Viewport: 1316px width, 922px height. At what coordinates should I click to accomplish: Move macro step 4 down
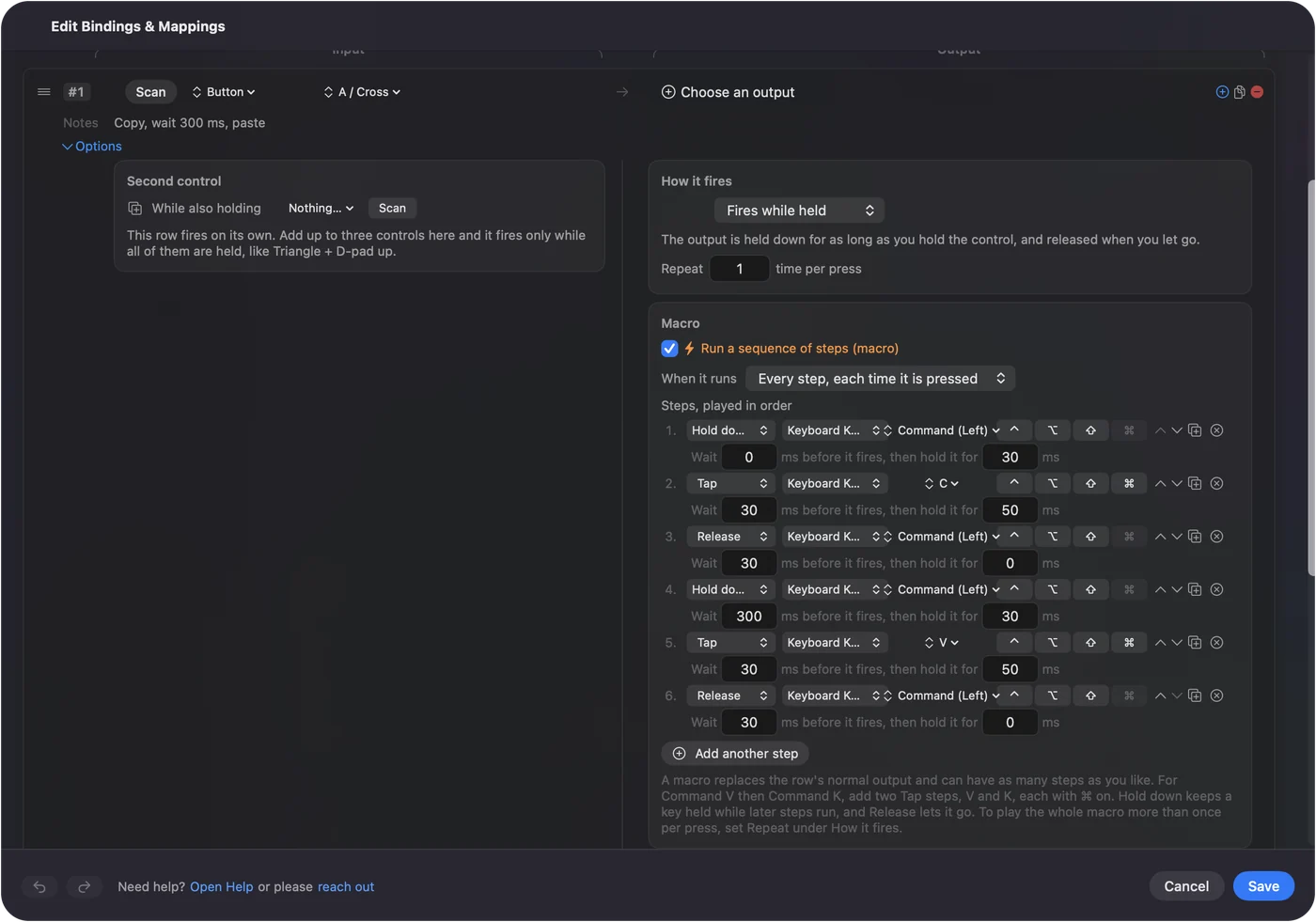(x=1176, y=589)
